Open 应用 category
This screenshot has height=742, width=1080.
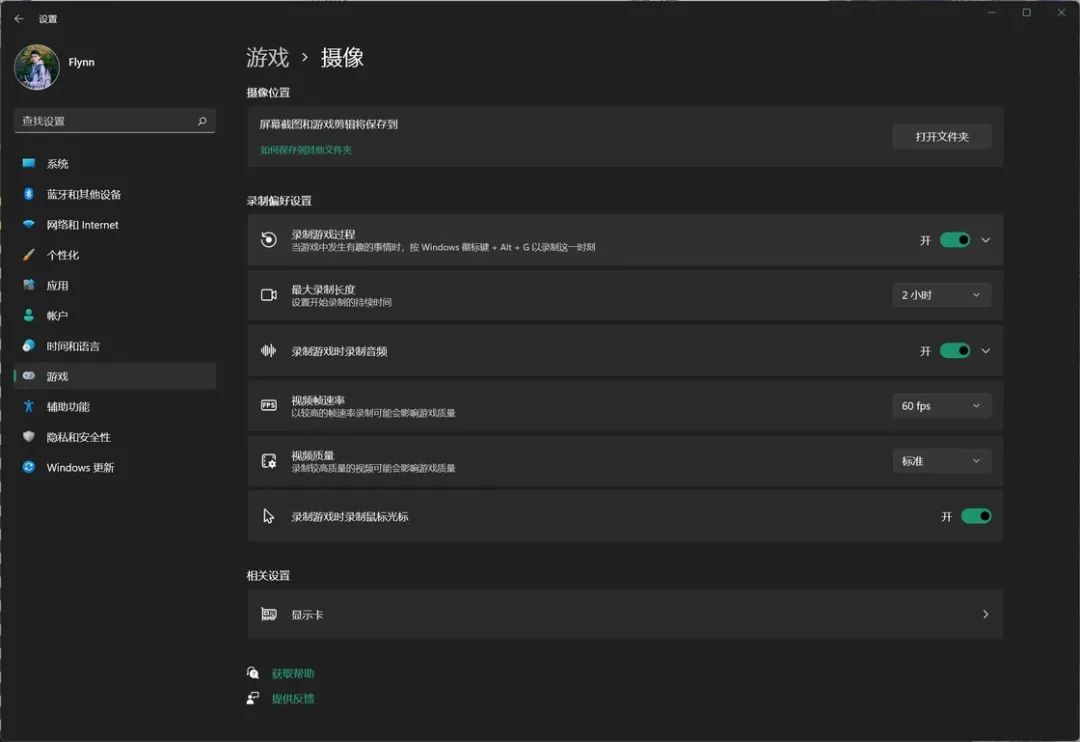(114, 285)
